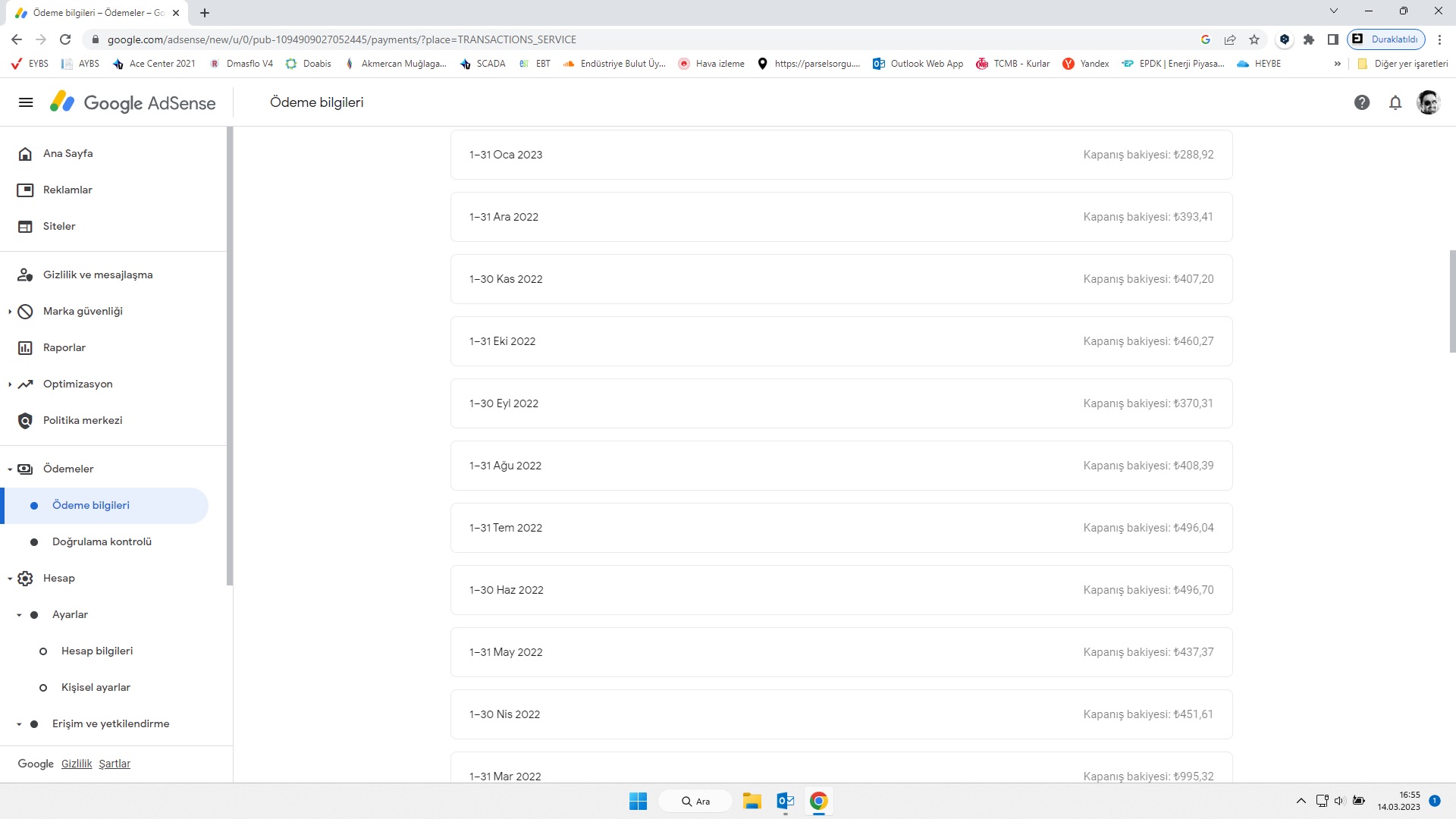Expand the Marka güvenliği section
This screenshot has width=1456, height=819.
pyautogui.click(x=10, y=312)
